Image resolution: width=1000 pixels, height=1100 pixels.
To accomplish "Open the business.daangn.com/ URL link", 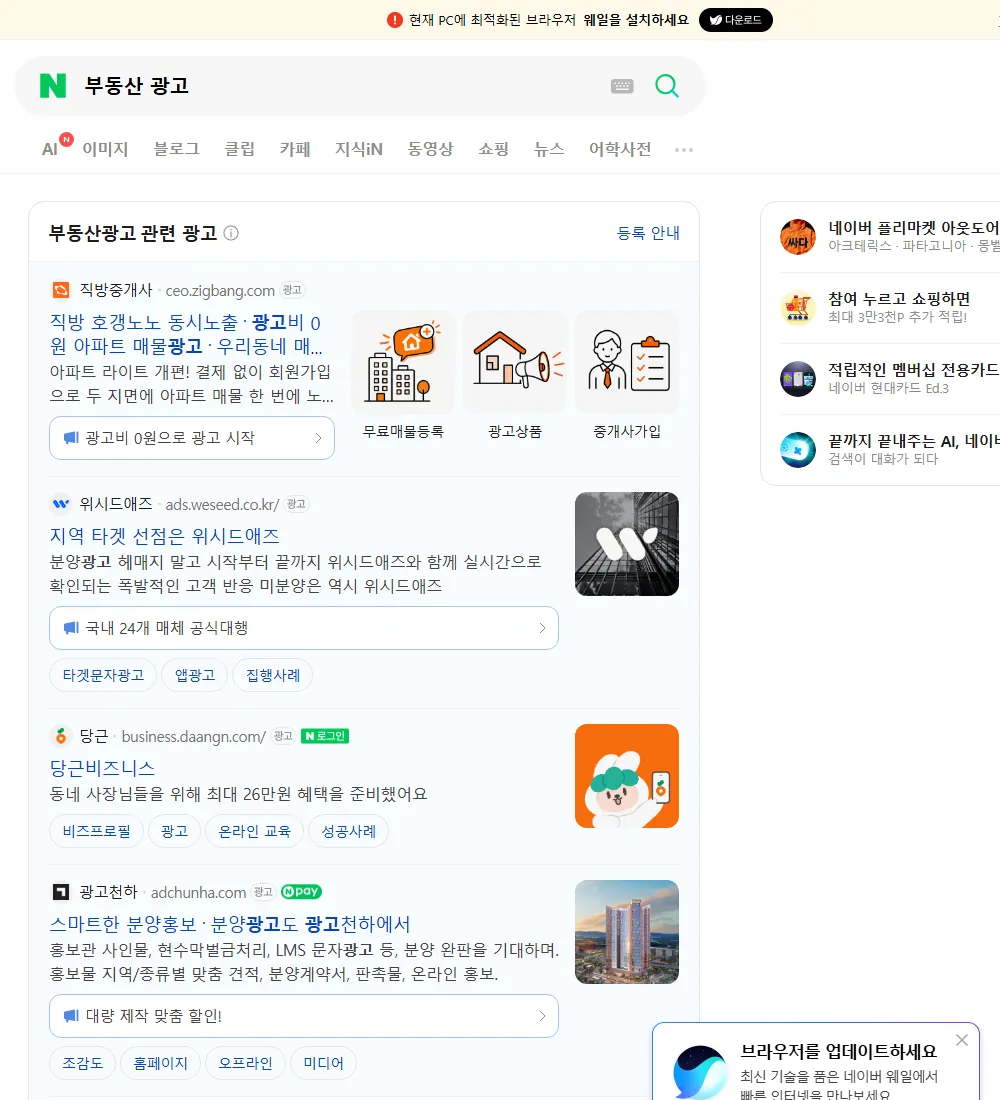I will (194, 737).
